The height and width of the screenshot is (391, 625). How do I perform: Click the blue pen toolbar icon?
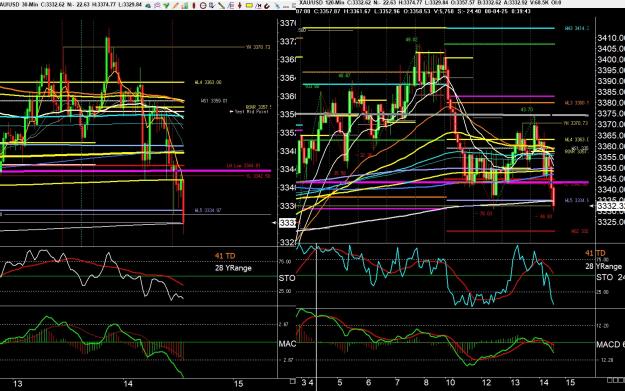tap(277, 6)
